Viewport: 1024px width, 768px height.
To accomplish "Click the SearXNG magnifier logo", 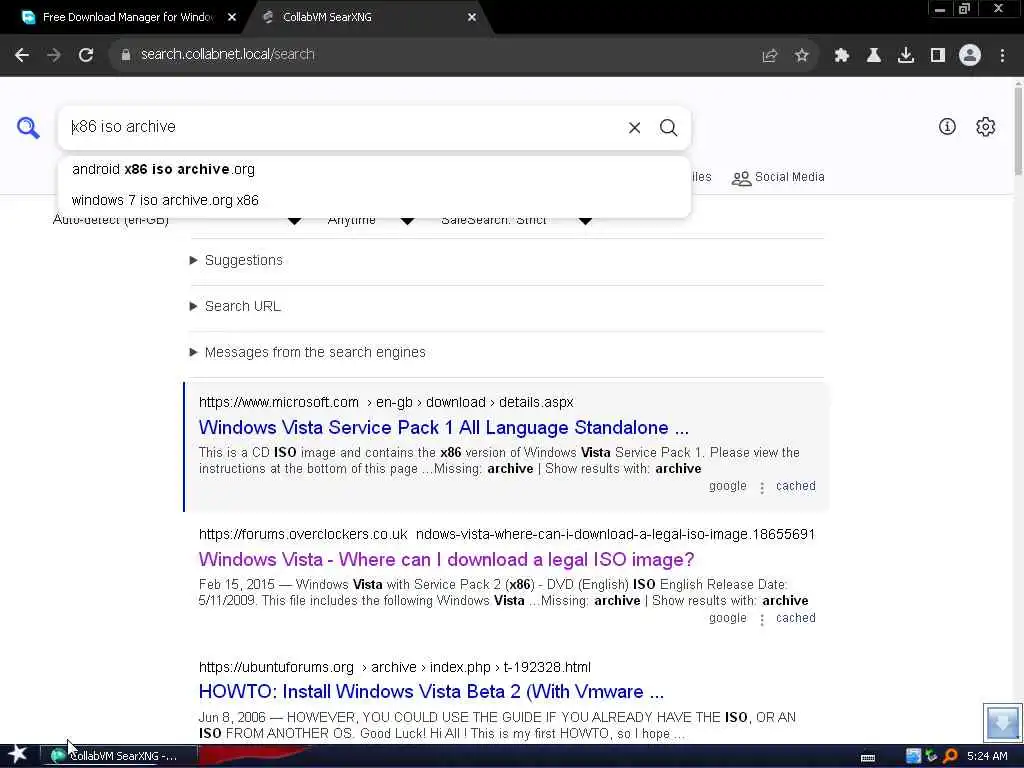I will click(28, 127).
